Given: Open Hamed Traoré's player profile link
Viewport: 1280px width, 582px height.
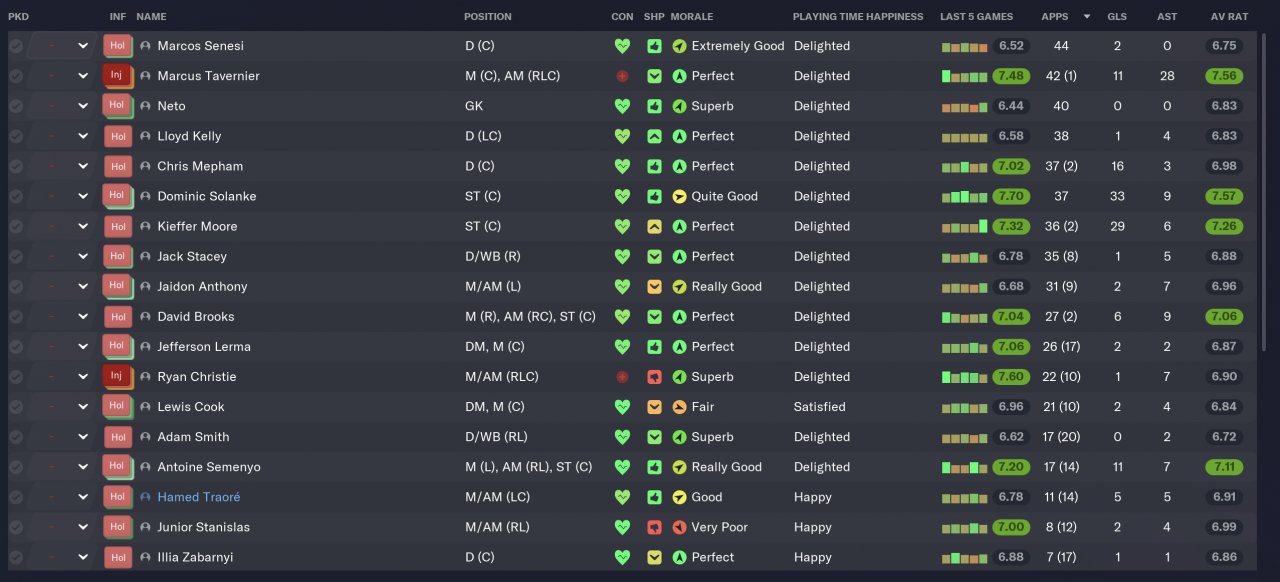Looking at the screenshot, I should point(198,497).
